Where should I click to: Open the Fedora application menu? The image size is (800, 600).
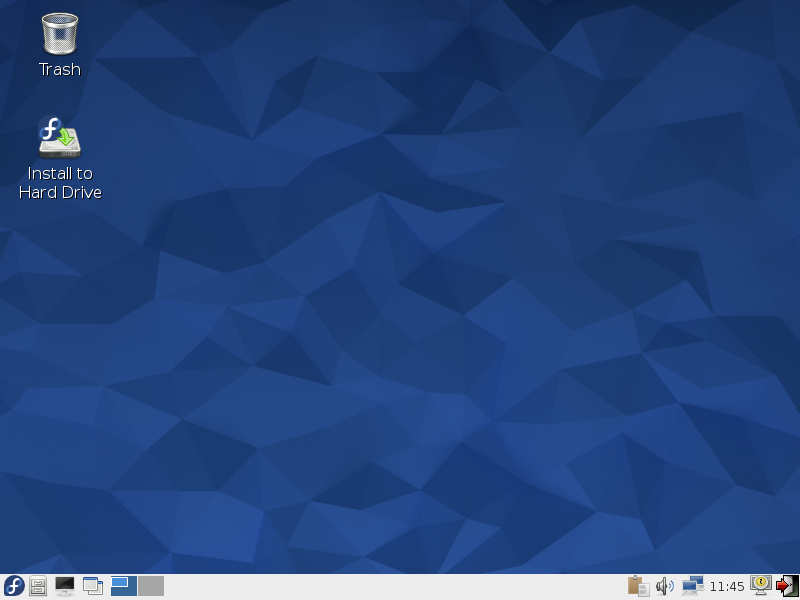14,586
